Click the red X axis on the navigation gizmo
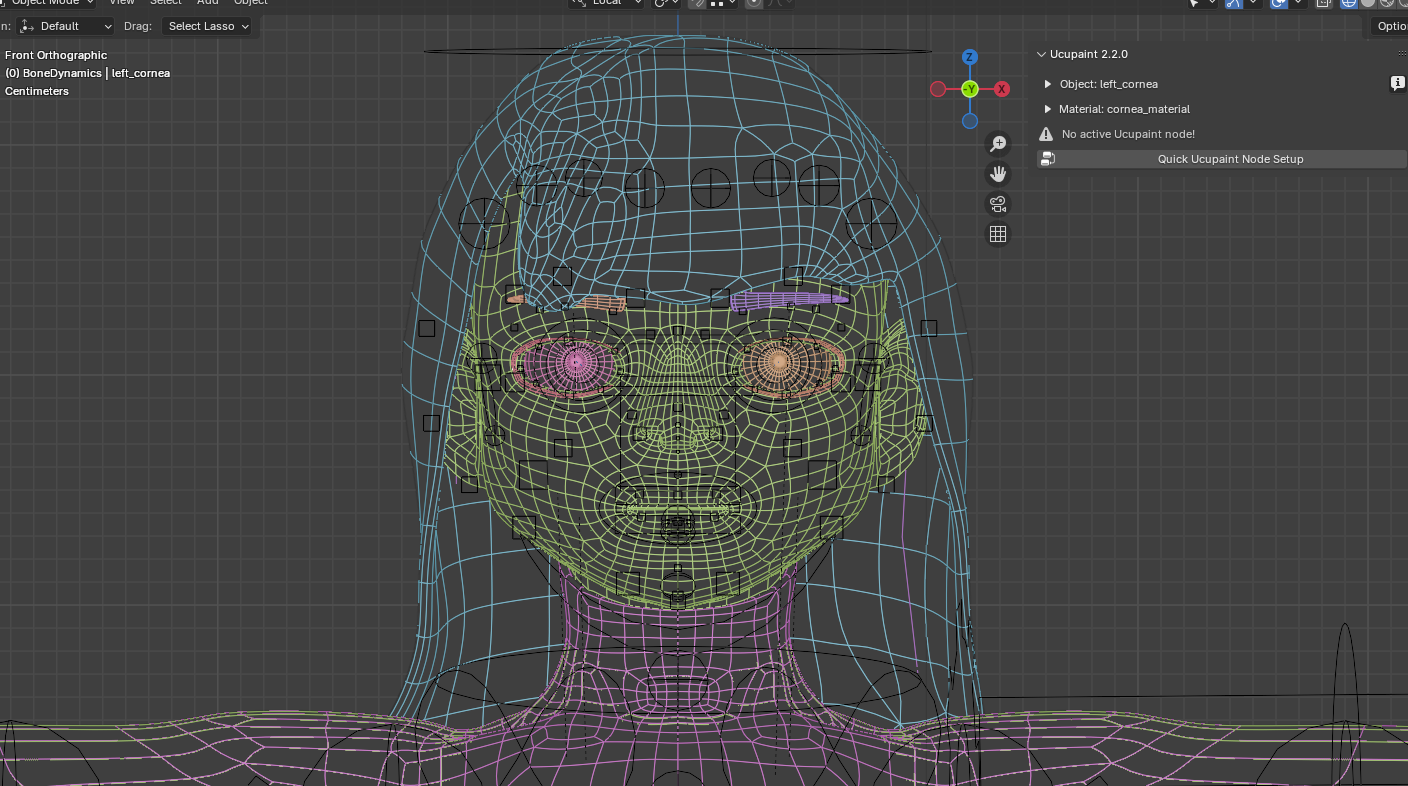 tap(1002, 89)
